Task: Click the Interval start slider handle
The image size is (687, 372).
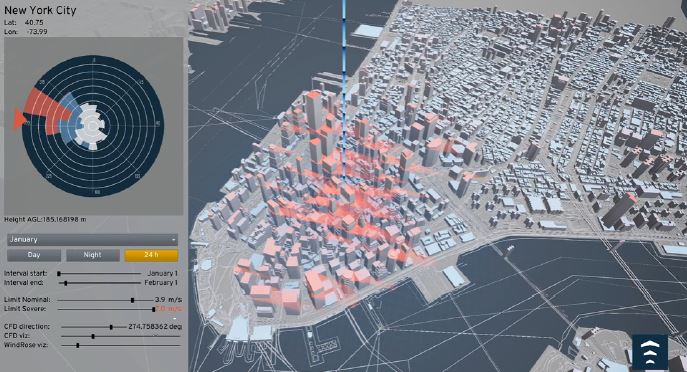Action: click(x=59, y=274)
